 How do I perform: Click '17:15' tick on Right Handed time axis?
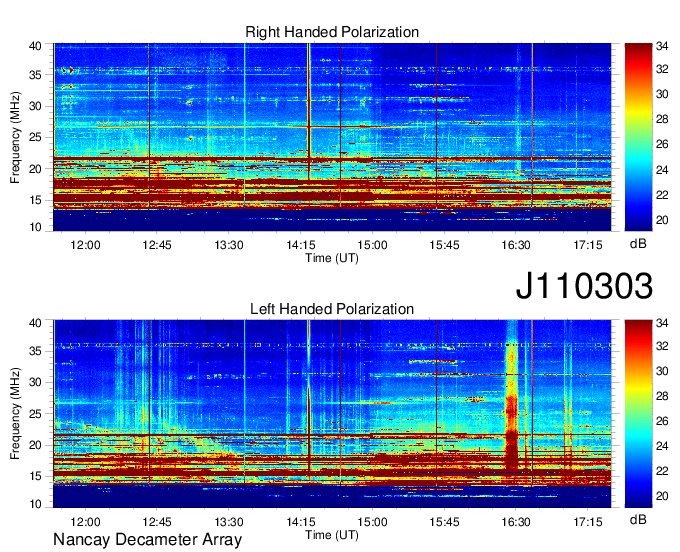click(x=588, y=245)
